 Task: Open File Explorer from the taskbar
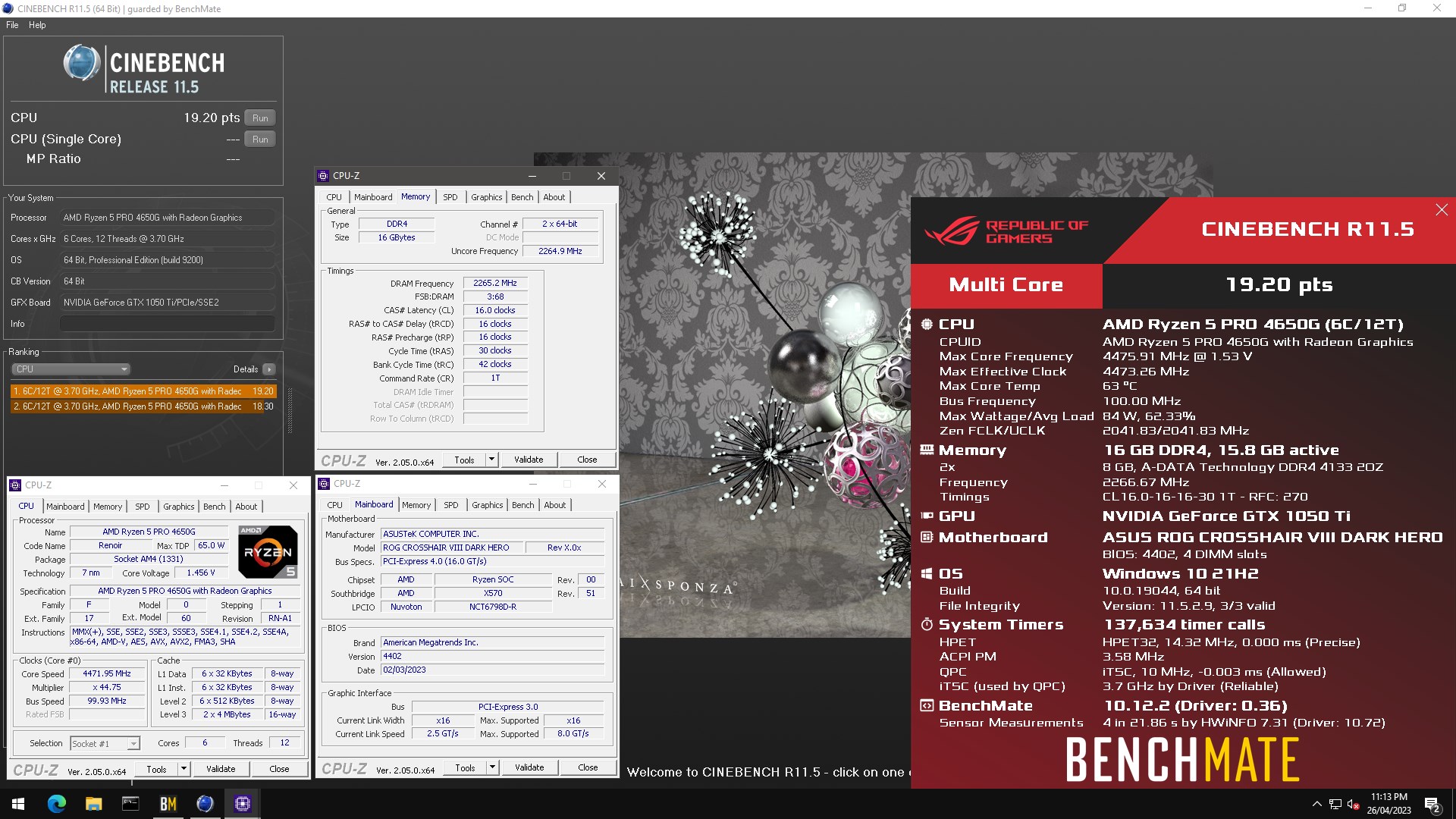pos(93,804)
